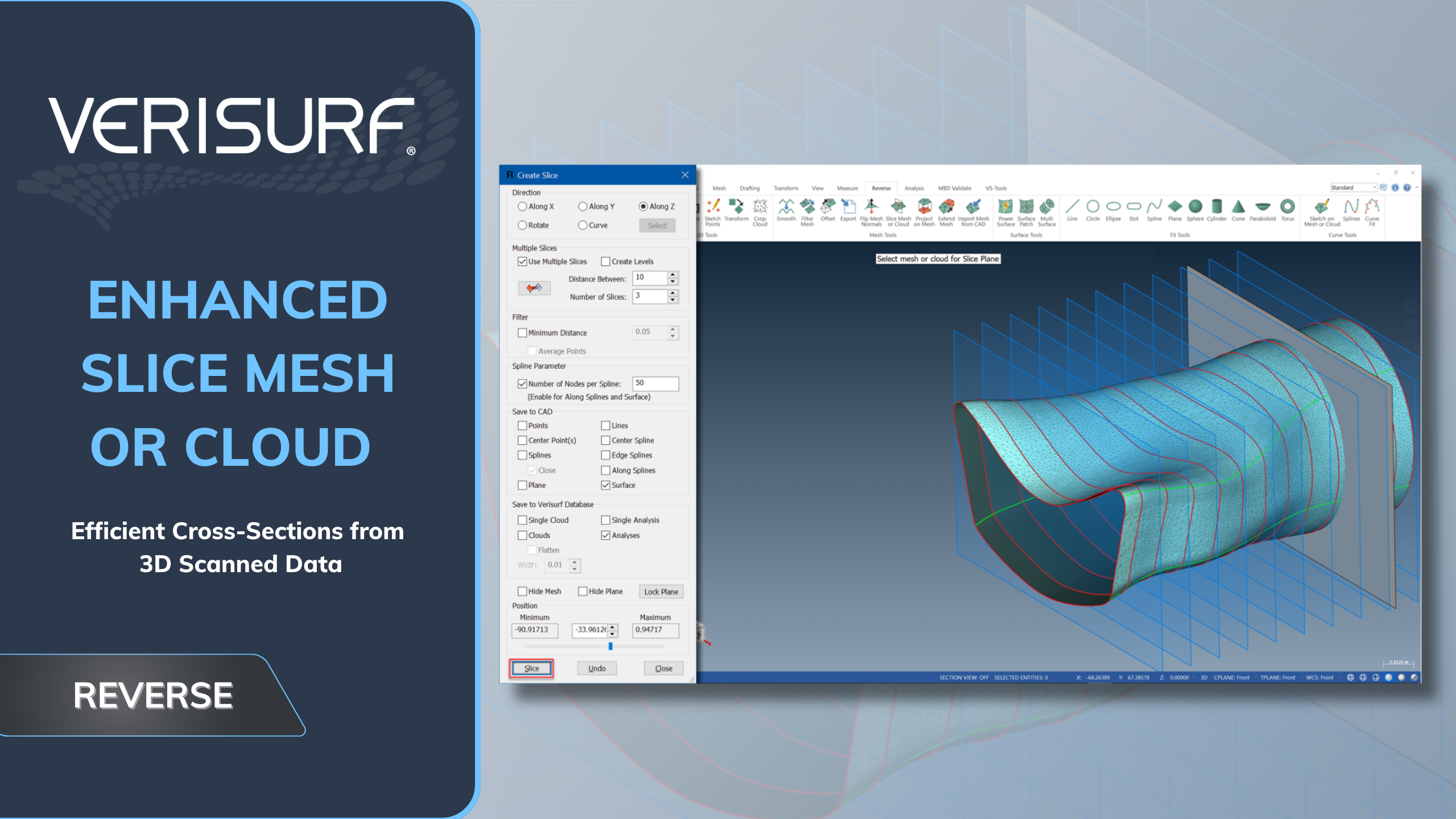Apply the Smooth mesh tool
The image size is (1456, 819).
point(786,210)
